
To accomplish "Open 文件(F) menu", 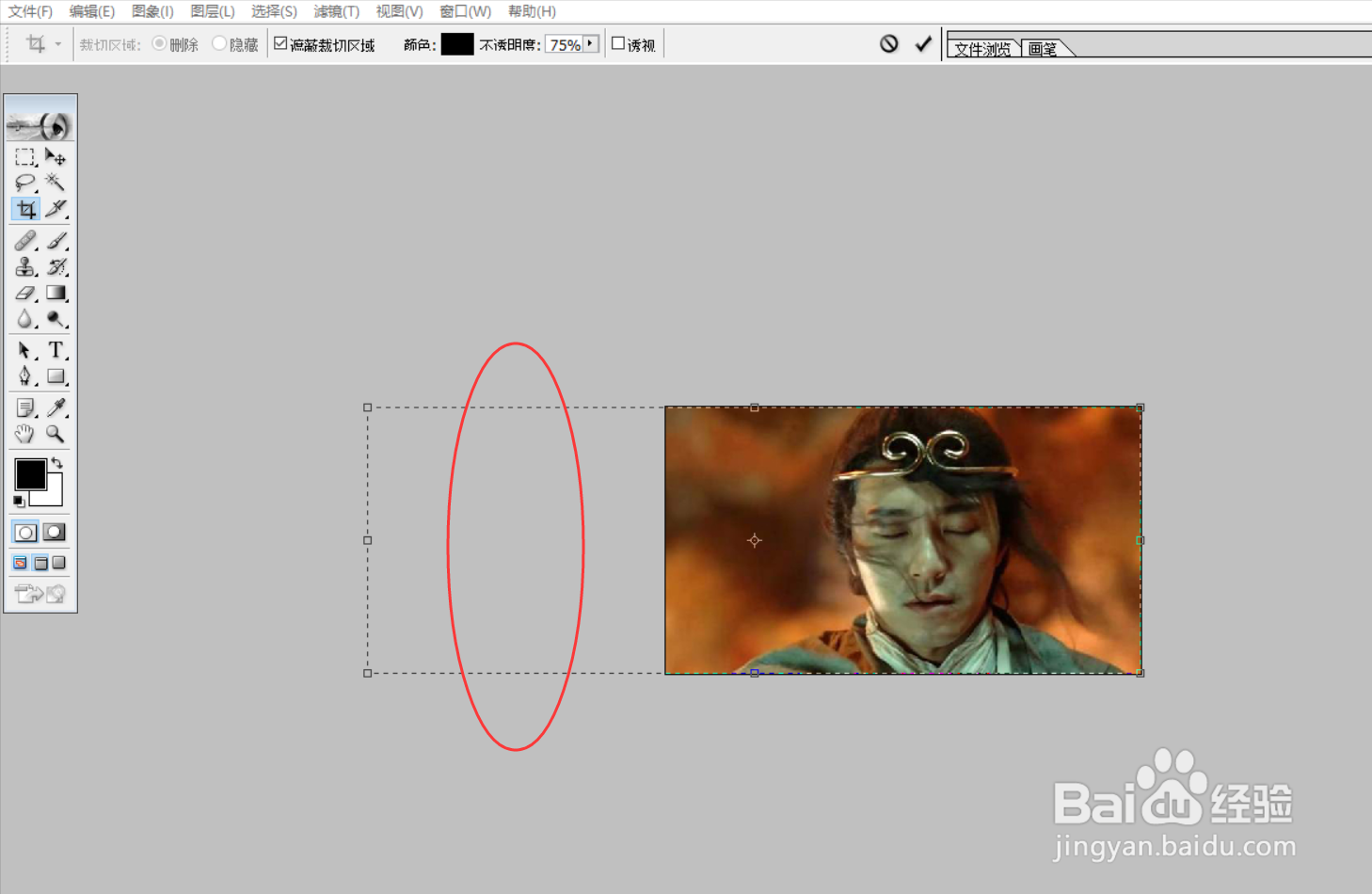I will pyautogui.click(x=30, y=11).
